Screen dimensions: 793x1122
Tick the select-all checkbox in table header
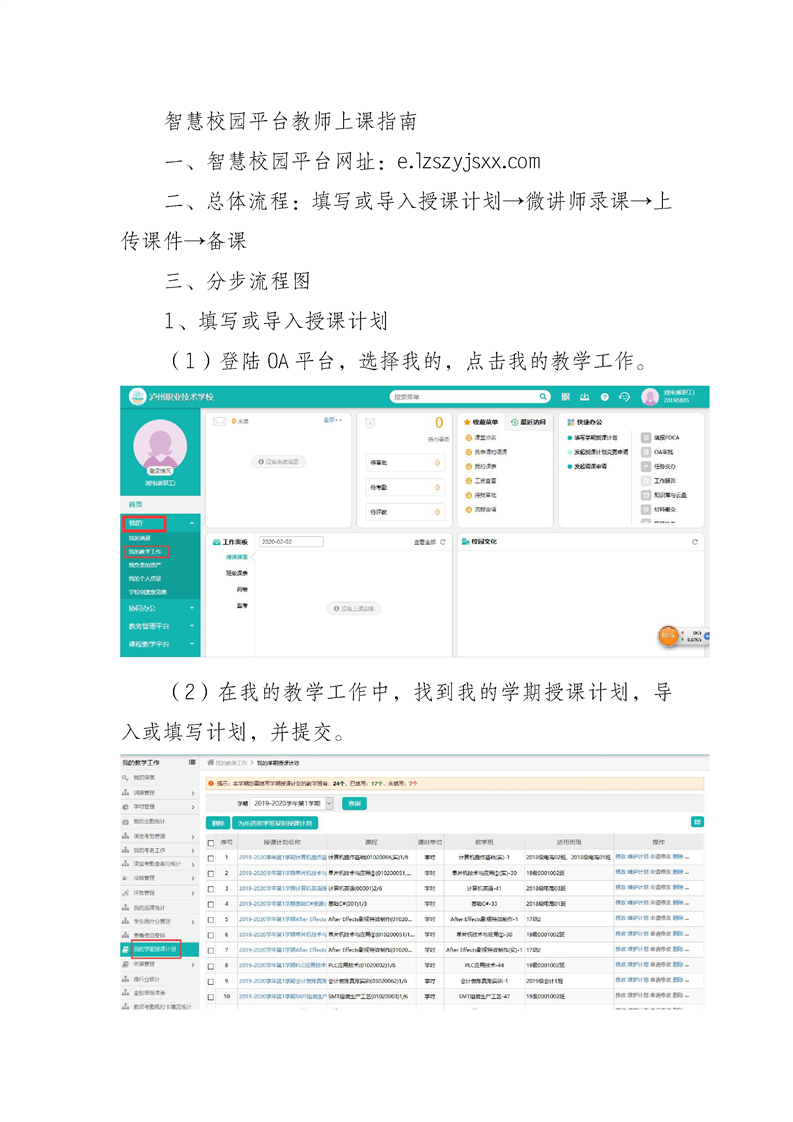210,842
